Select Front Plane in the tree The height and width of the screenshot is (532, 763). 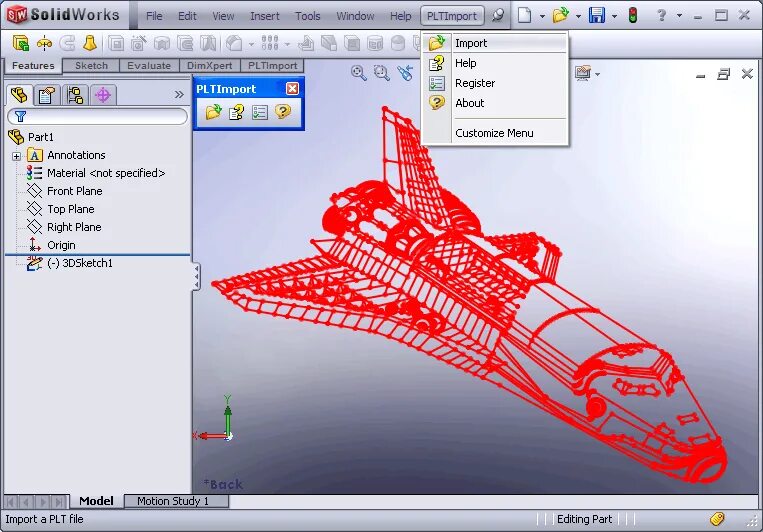coord(74,191)
